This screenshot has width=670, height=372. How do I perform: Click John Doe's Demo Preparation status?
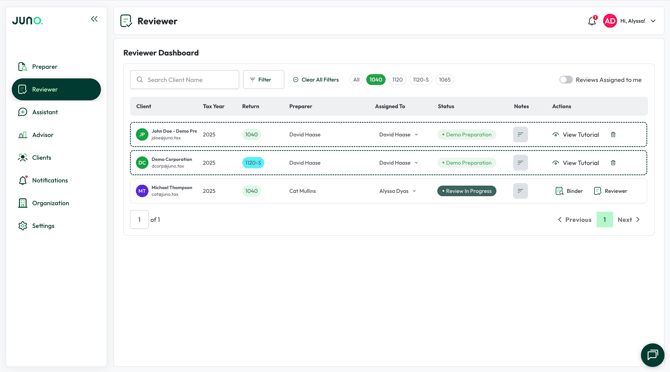467,135
